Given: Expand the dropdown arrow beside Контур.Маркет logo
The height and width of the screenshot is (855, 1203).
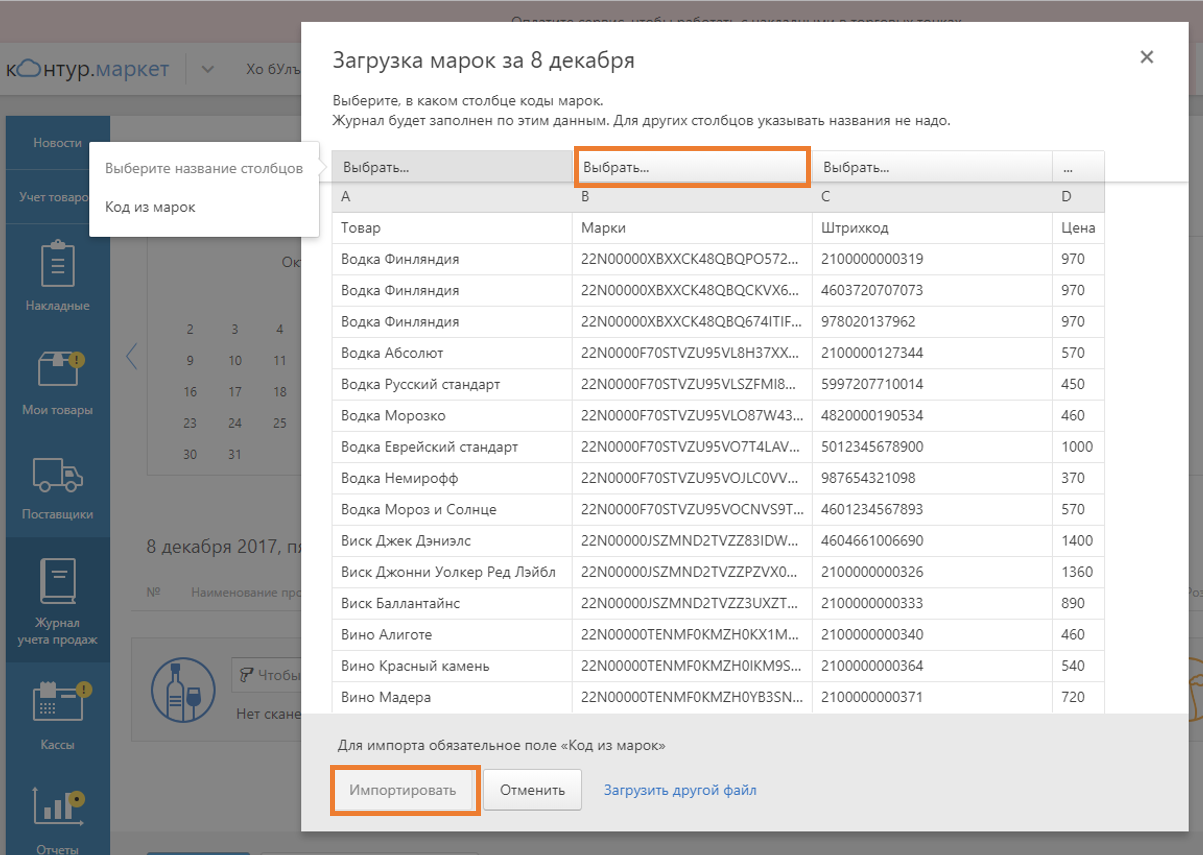Looking at the screenshot, I should (208, 70).
